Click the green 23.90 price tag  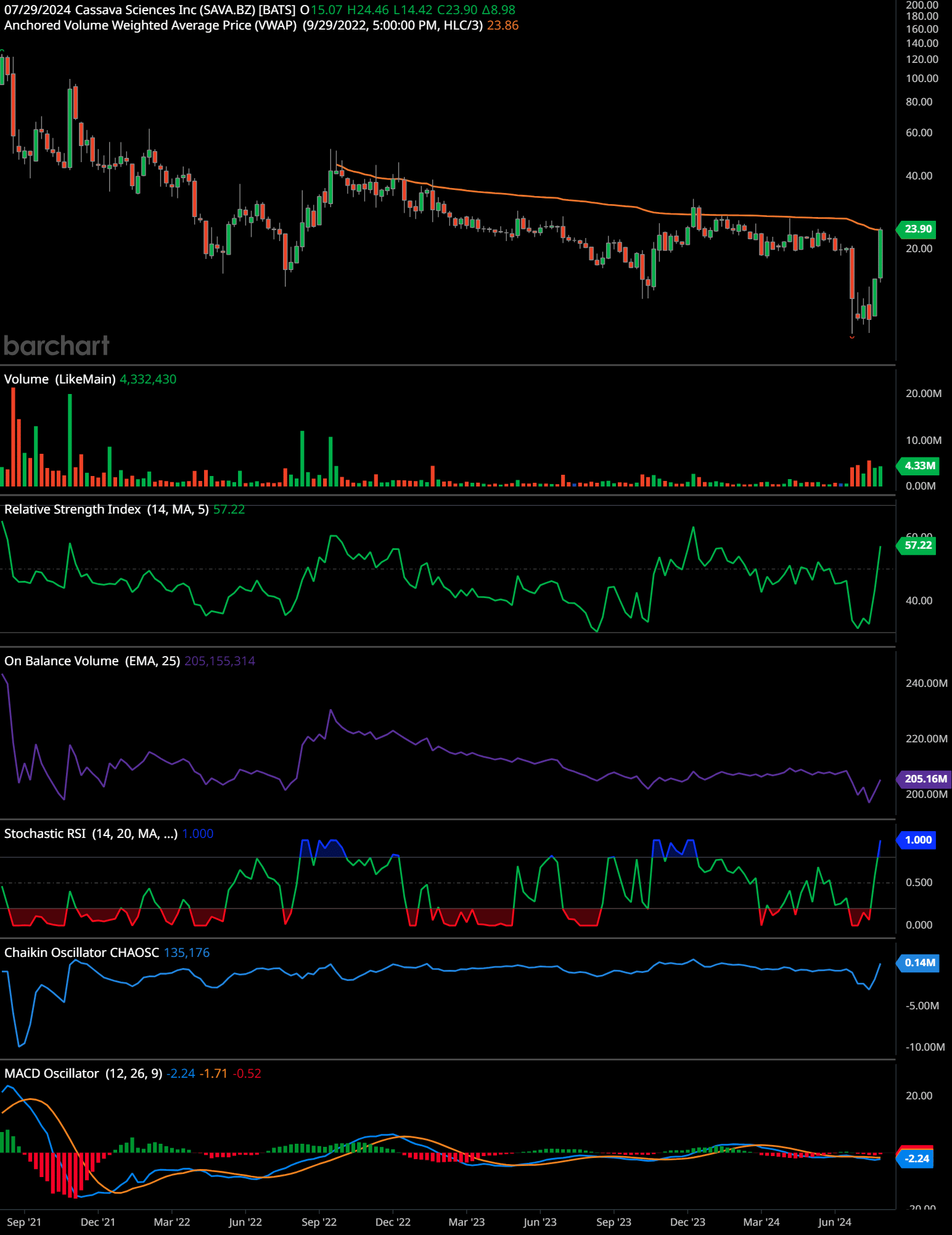[x=917, y=229]
